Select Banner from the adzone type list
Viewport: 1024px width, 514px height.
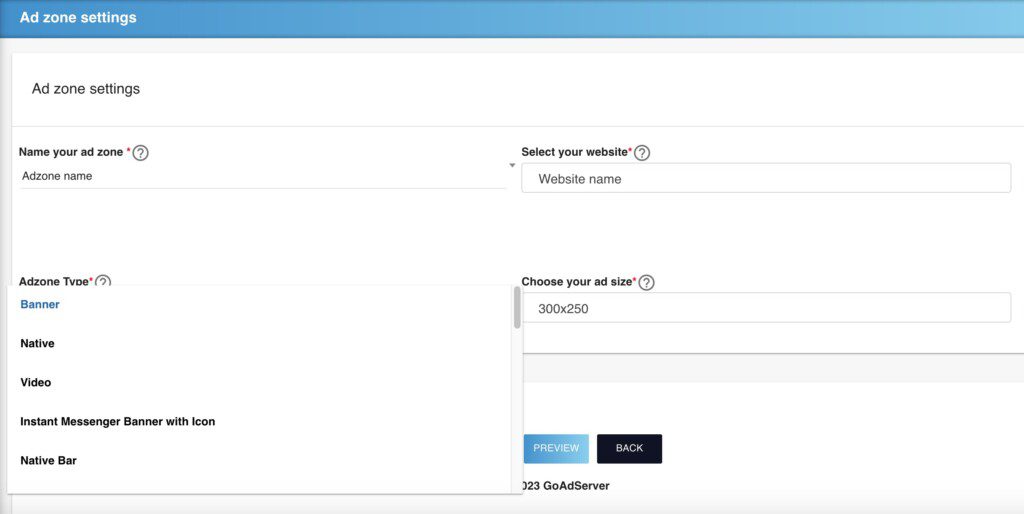point(40,305)
